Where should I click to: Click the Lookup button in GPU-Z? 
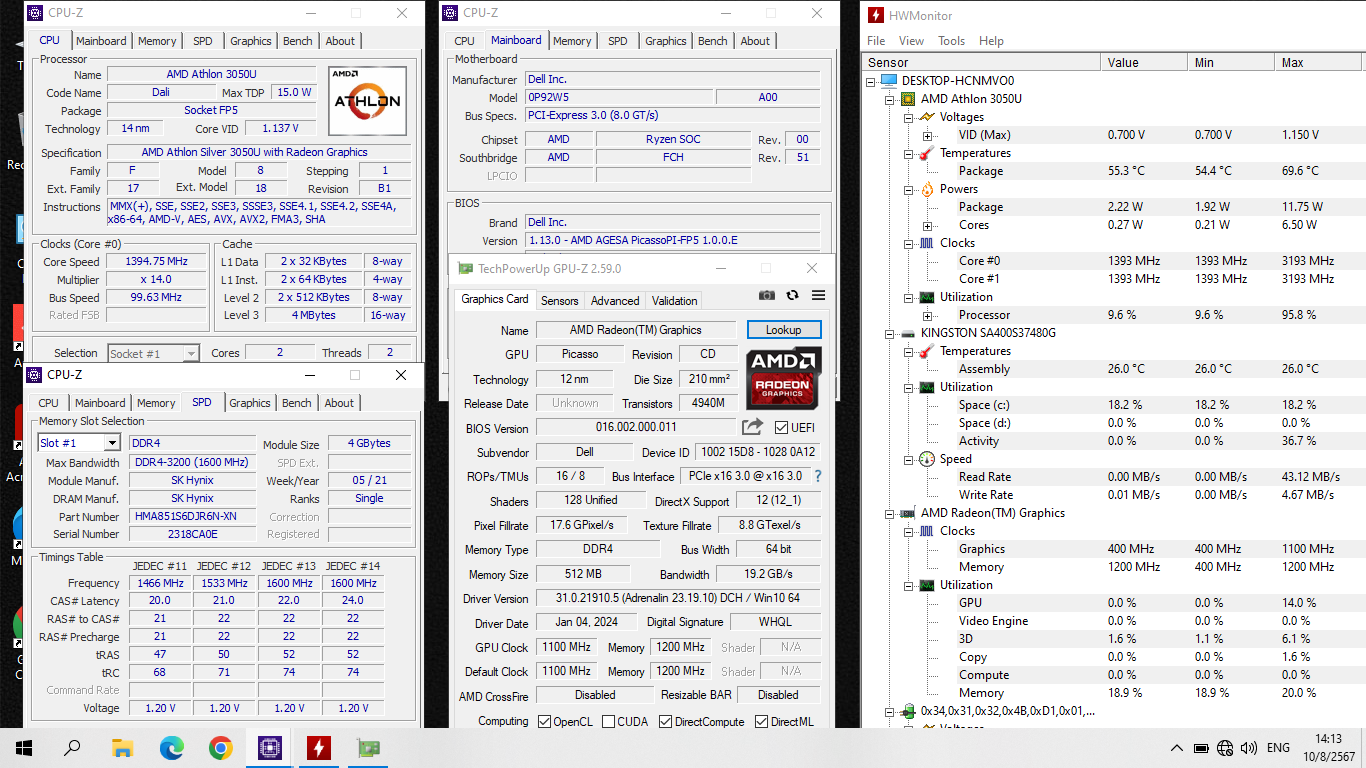pos(784,329)
